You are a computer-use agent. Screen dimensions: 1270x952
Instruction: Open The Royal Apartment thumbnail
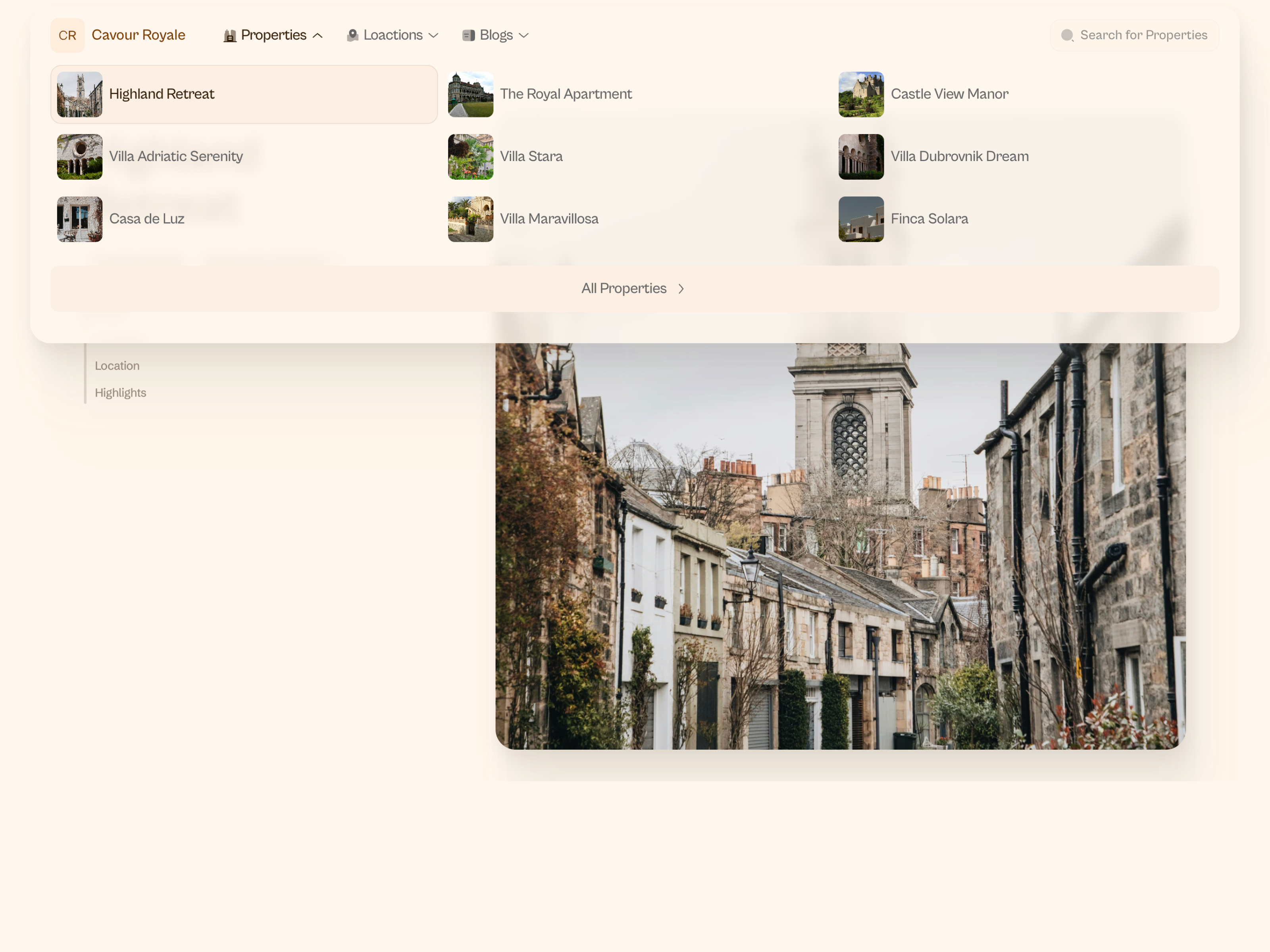(x=470, y=94)
